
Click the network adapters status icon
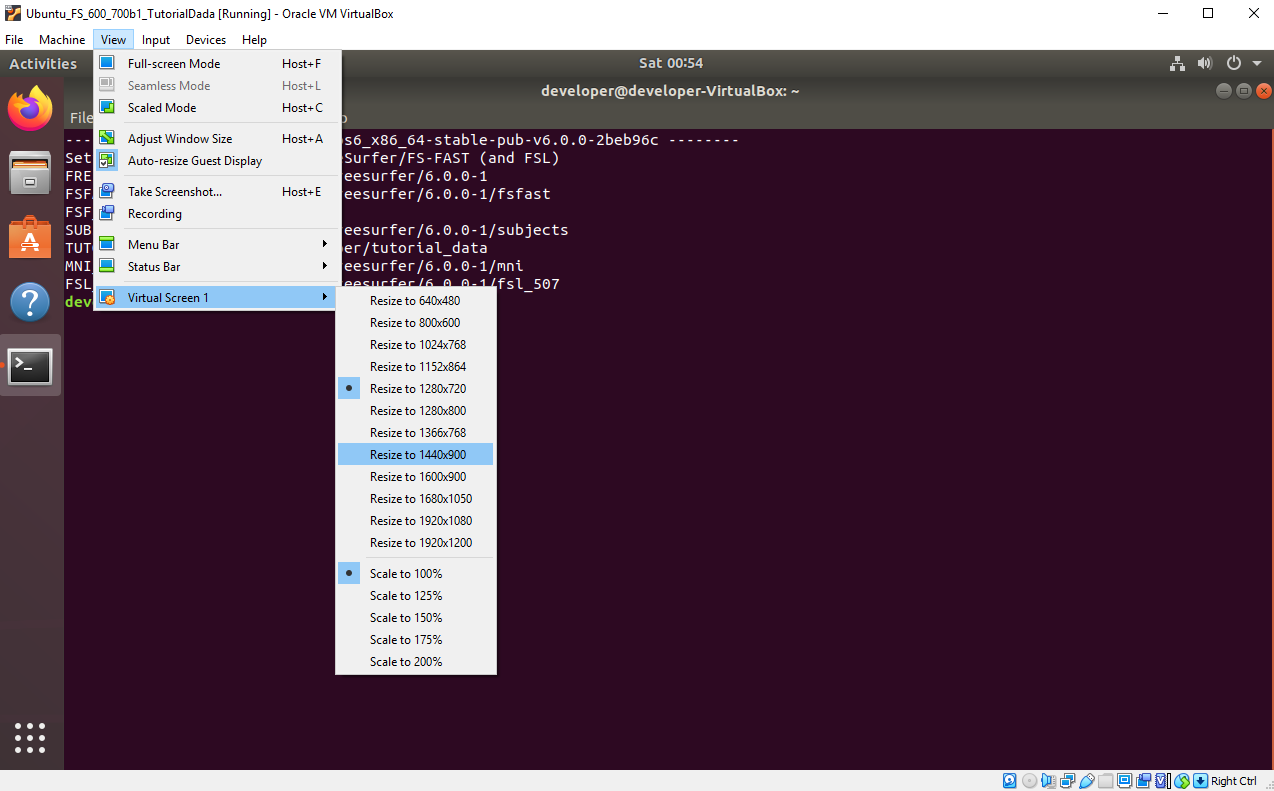tap(1067, 781)
